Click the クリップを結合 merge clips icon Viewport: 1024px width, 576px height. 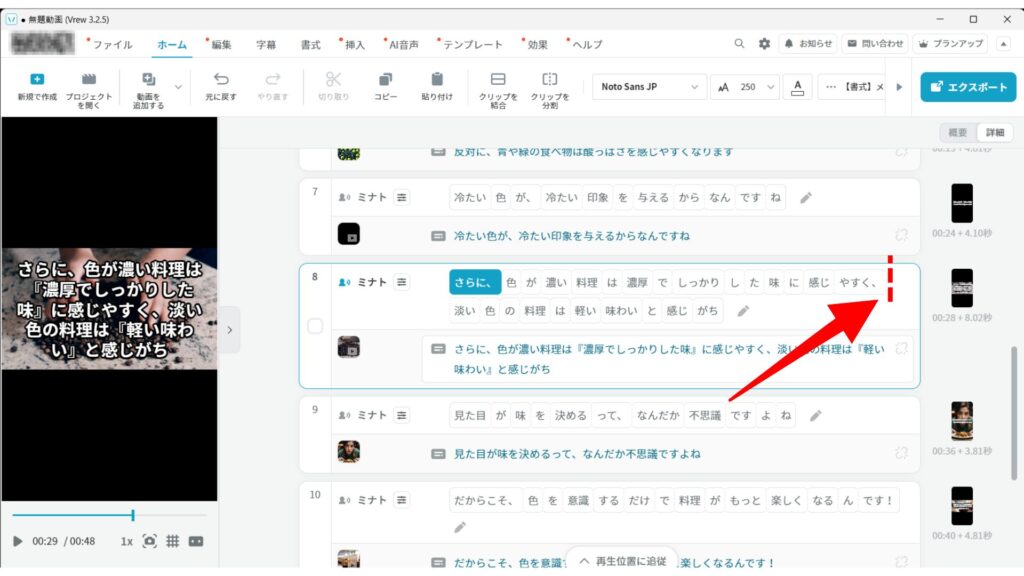tap(497, 79)
